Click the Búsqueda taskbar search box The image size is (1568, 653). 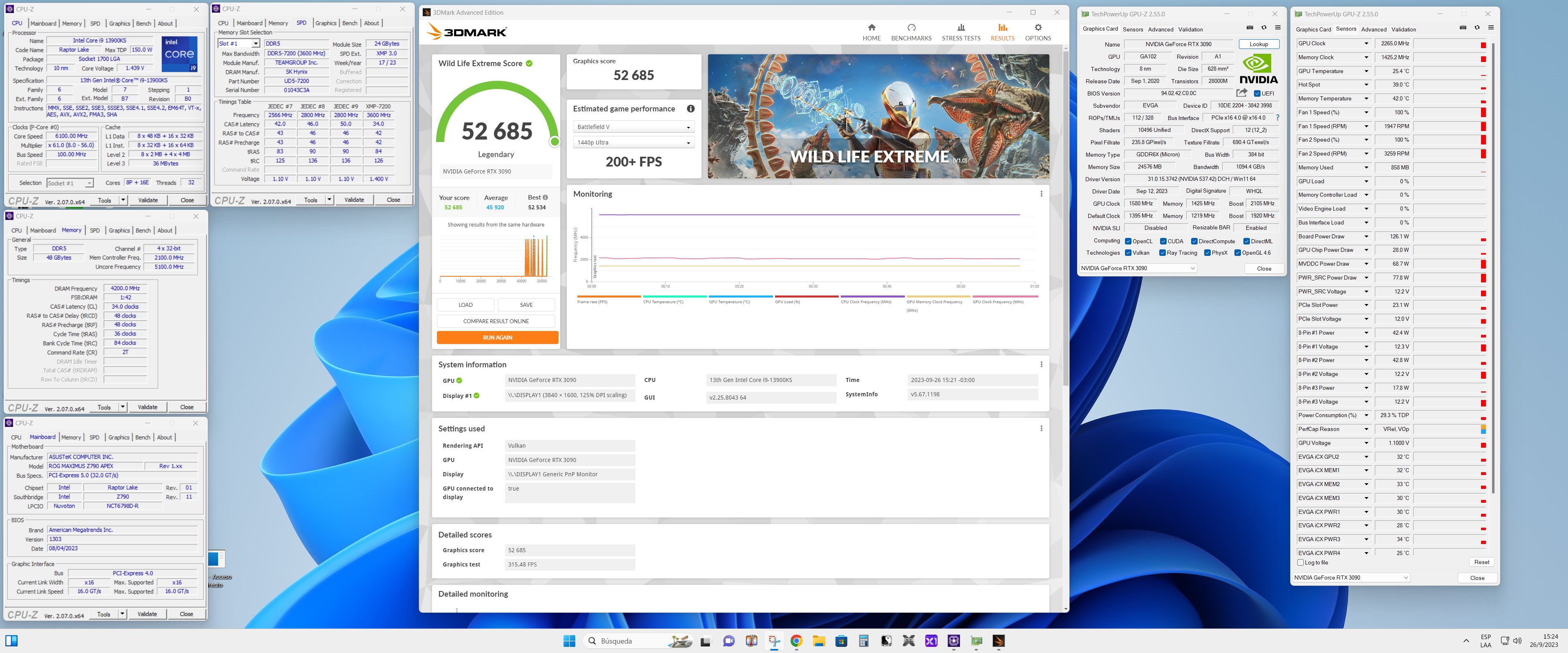point(637,641)
